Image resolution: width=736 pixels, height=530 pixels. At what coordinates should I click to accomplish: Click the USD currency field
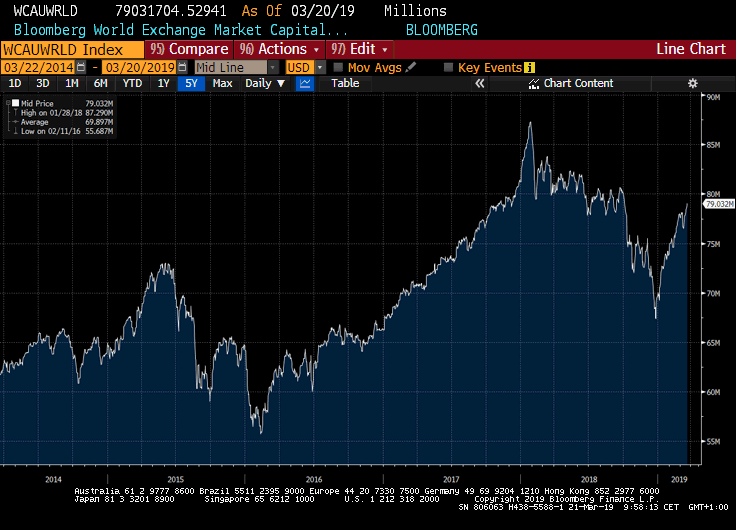(299, 68)
